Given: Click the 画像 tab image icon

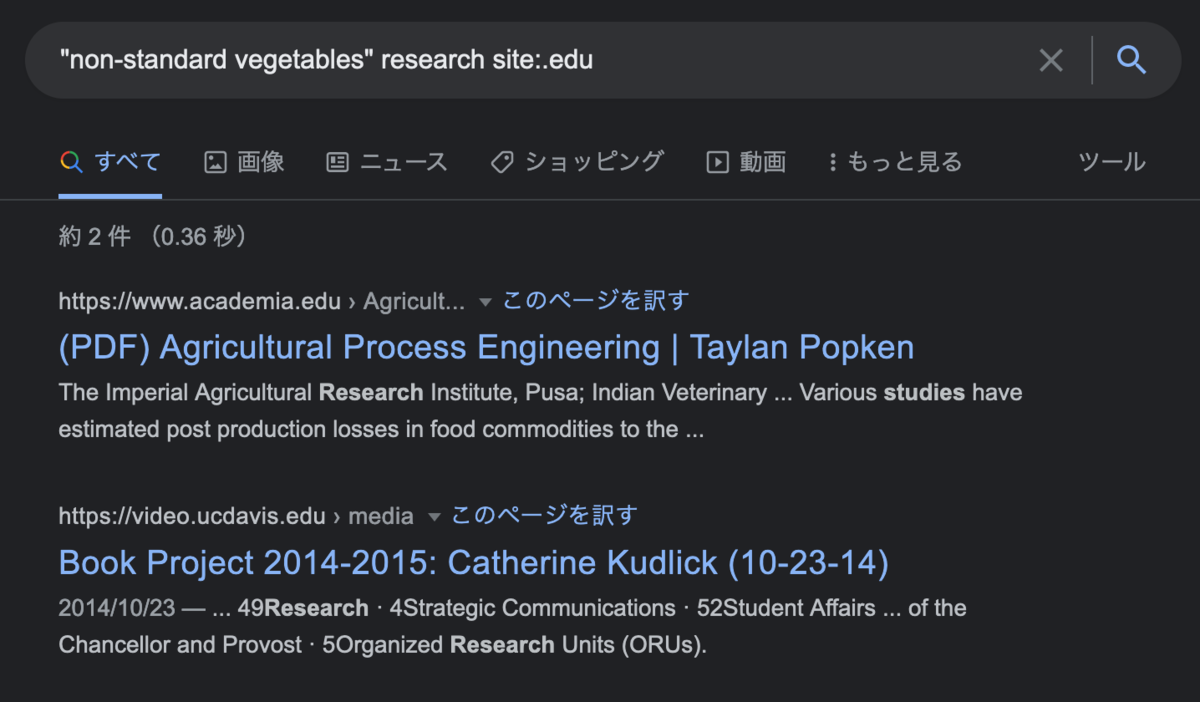Looking at the screenshot, I should [215, 162].
